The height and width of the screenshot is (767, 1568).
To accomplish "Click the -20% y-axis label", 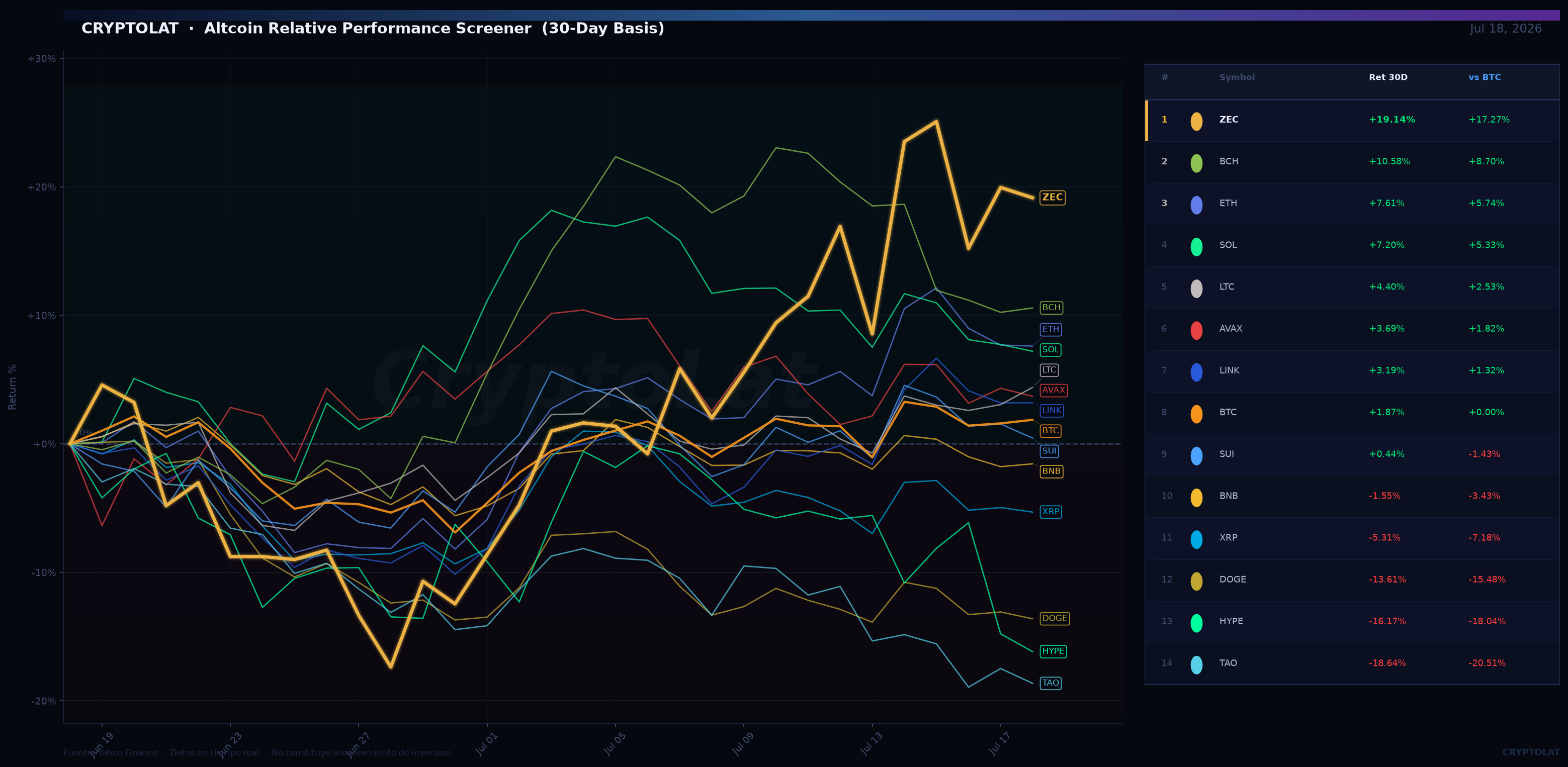I will coord(43,701).
